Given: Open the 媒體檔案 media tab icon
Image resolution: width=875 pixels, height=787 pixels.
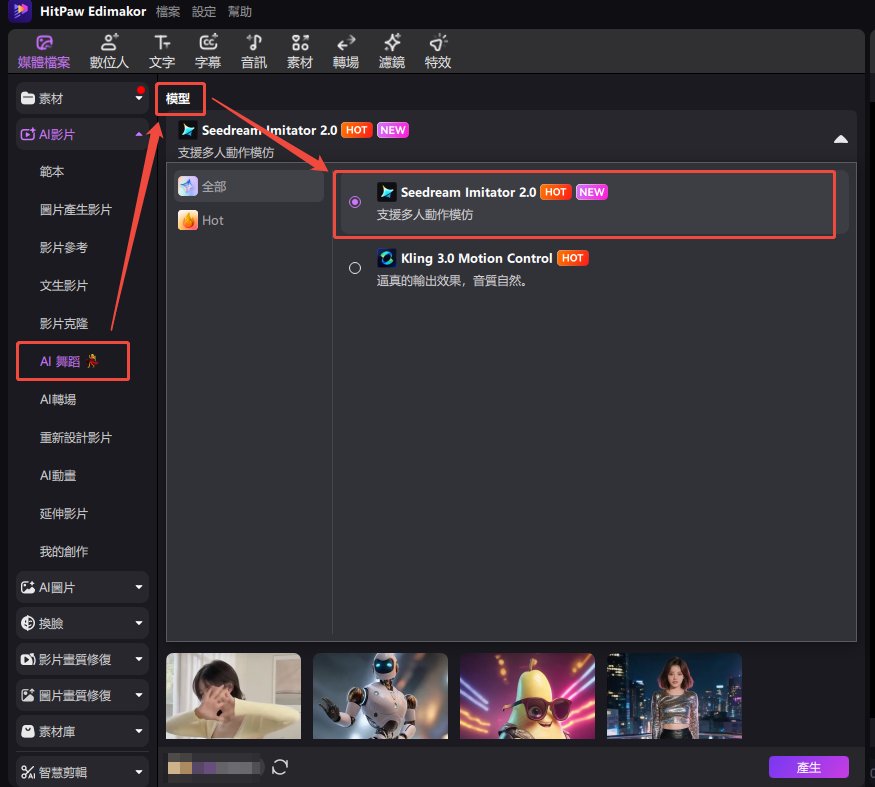Looking at the screenshot, I should 44,43.
